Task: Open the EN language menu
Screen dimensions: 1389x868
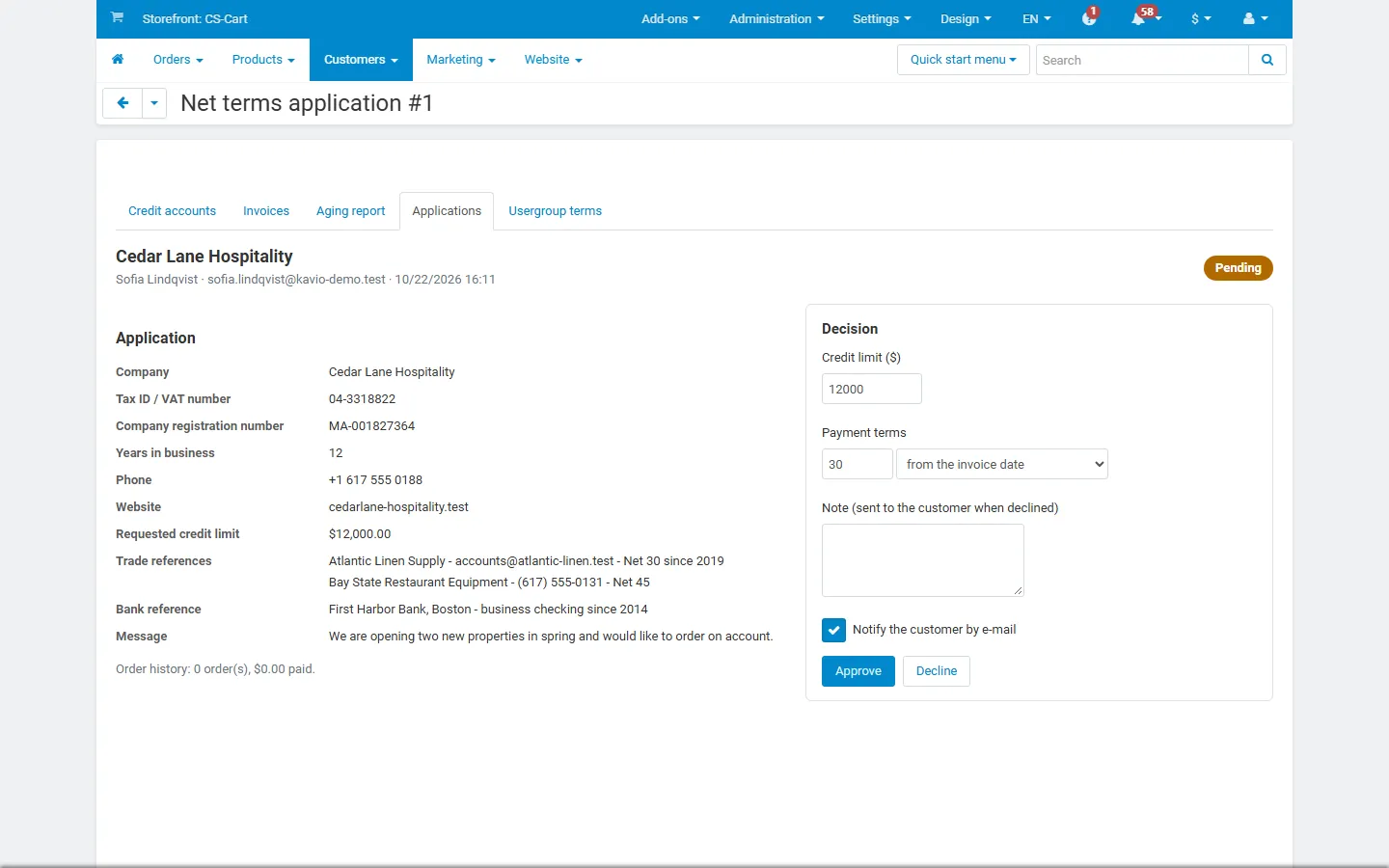Action: 1037,18
